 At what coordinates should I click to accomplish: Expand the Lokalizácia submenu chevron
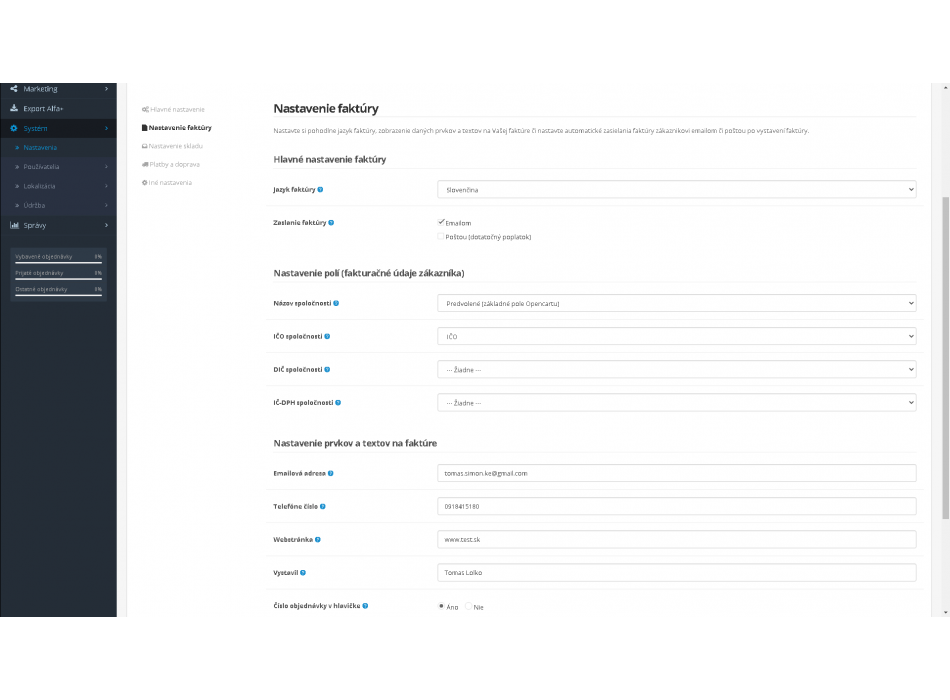point(107,186)
